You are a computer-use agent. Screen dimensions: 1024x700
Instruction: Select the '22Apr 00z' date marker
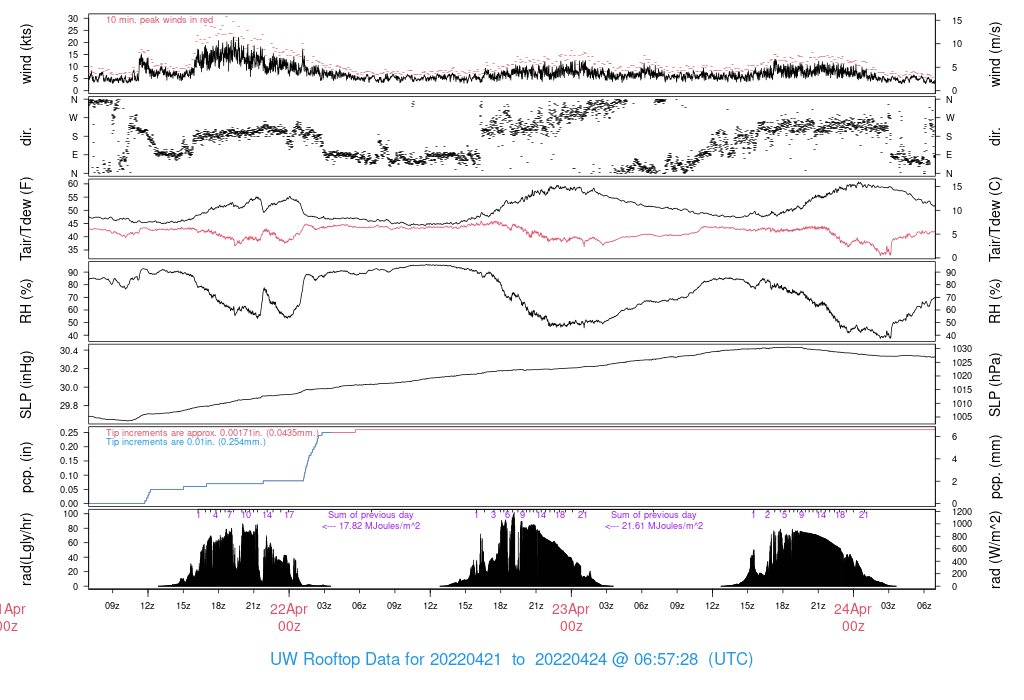pyautogui.click(x=289, y=617)
